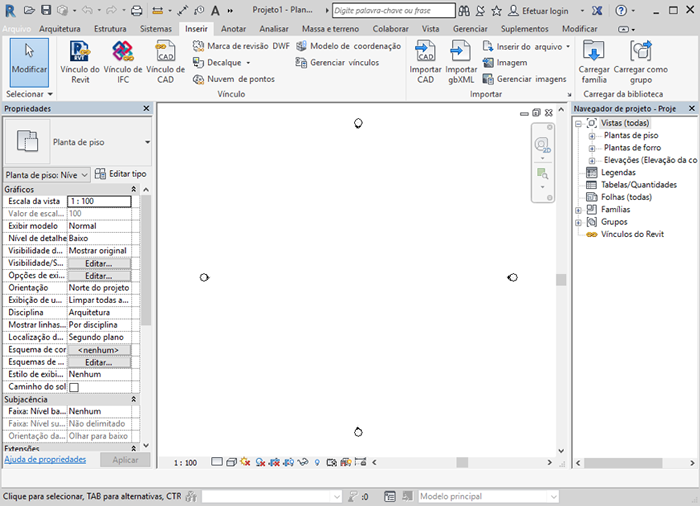
Task: Collapse the Gráficos properties section
Action: pos(134,189)
